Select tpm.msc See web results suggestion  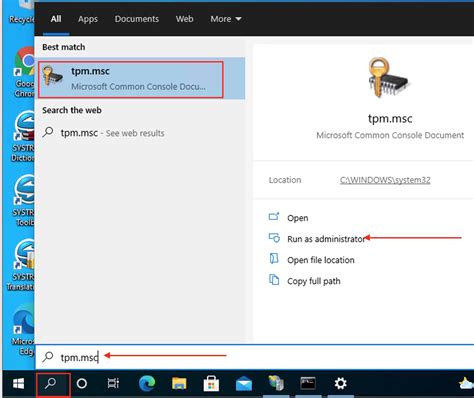coord(140,133)
